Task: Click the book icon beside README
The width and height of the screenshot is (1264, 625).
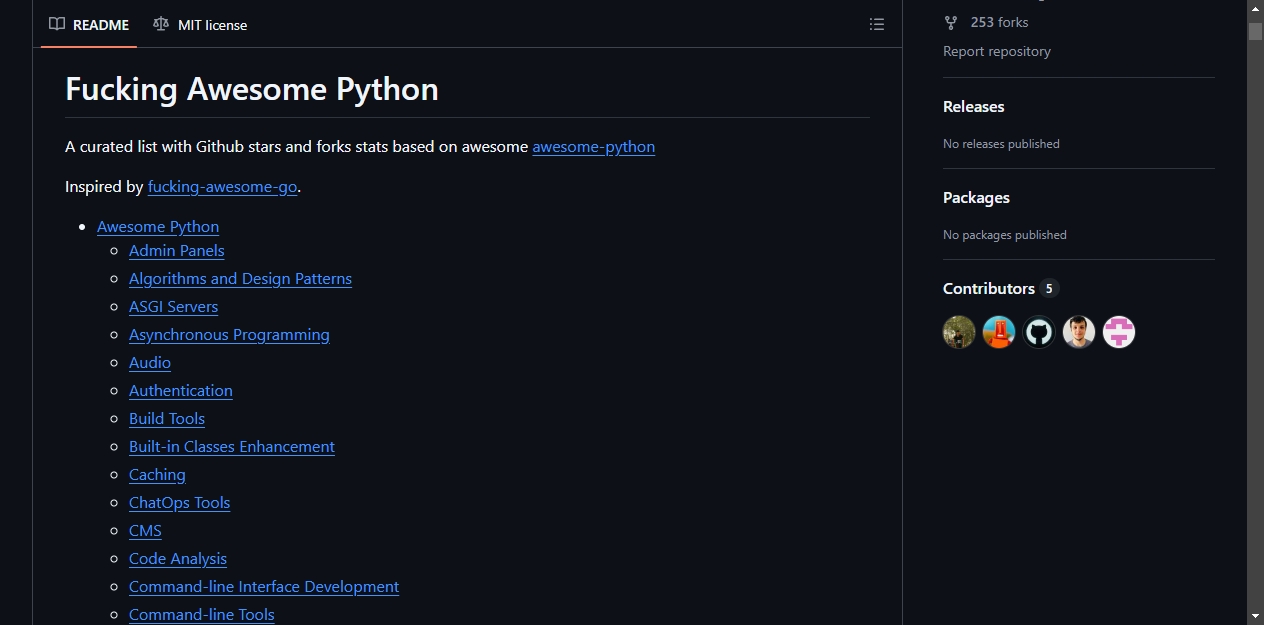Action: point(57,24)
